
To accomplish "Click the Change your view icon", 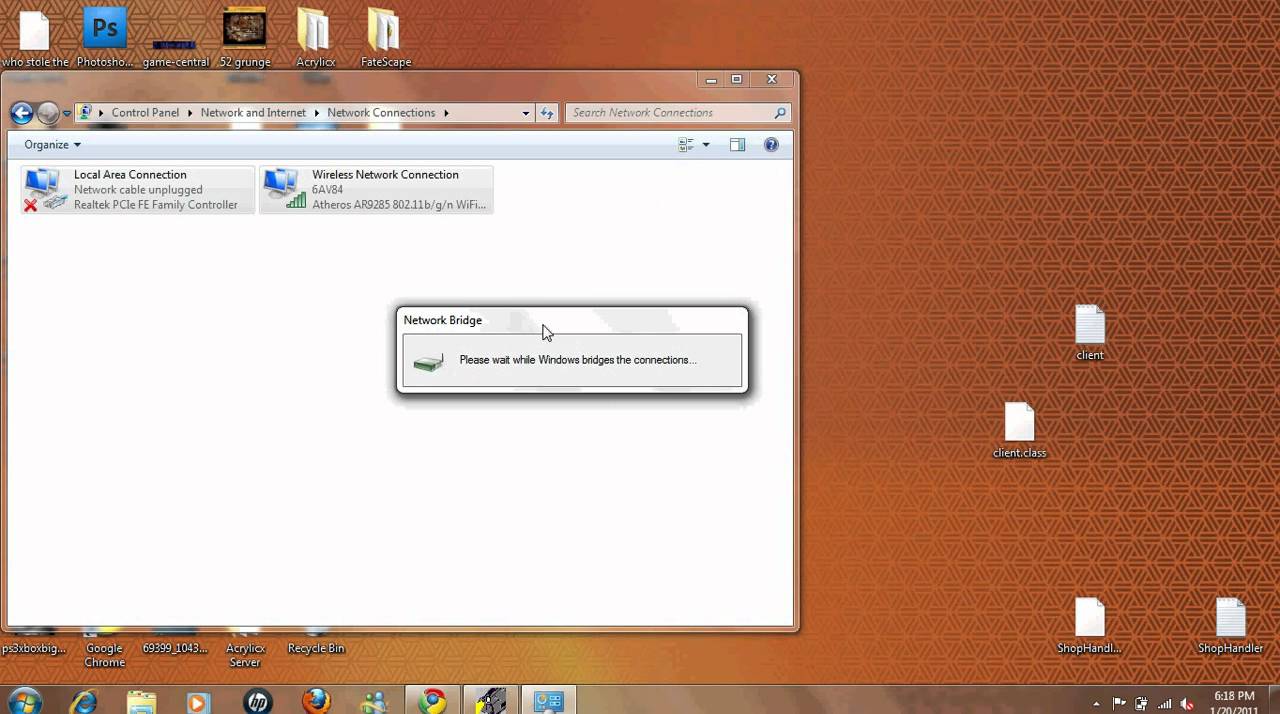I will pyautogui.click(x=686, y=145).
